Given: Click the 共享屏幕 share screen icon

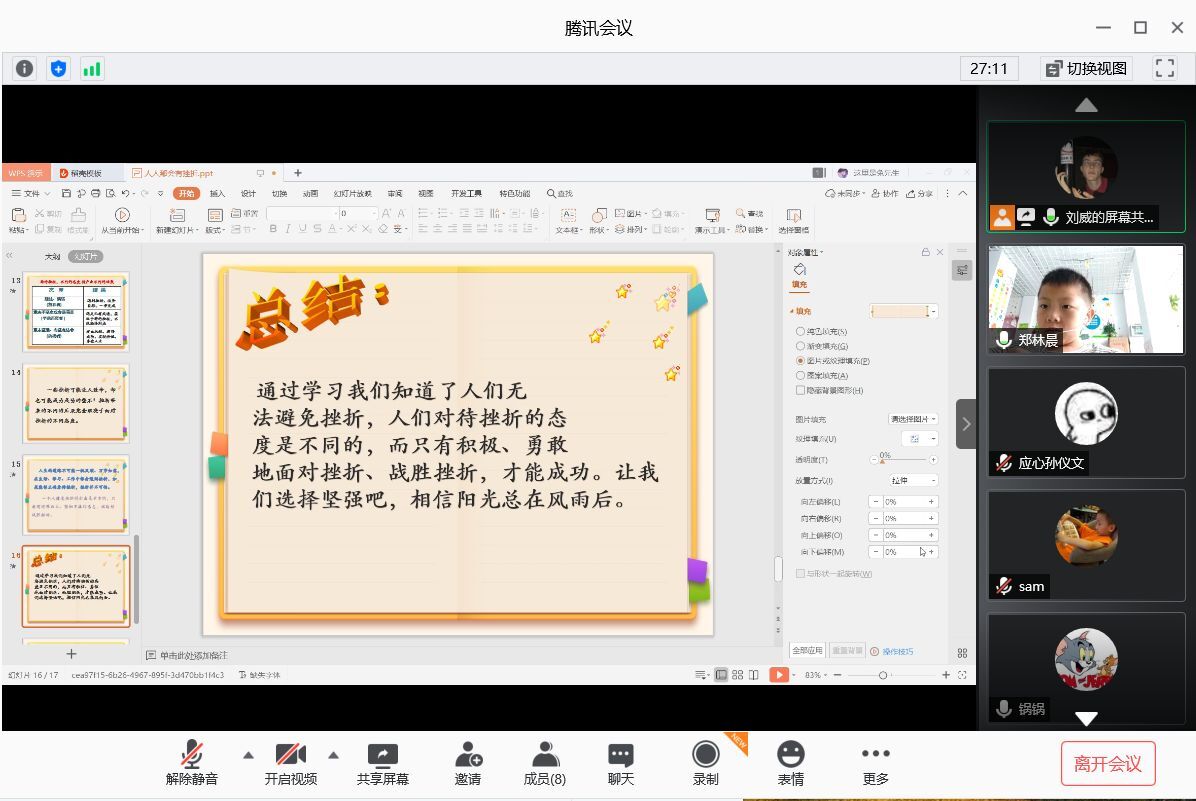Looking at the screenshot, I should [x=382, y=755].
